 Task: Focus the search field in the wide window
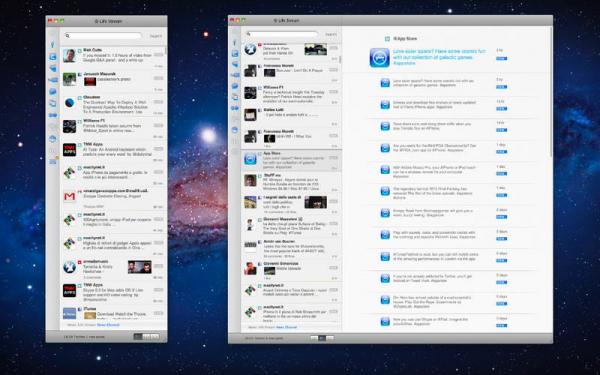point(282,34)
